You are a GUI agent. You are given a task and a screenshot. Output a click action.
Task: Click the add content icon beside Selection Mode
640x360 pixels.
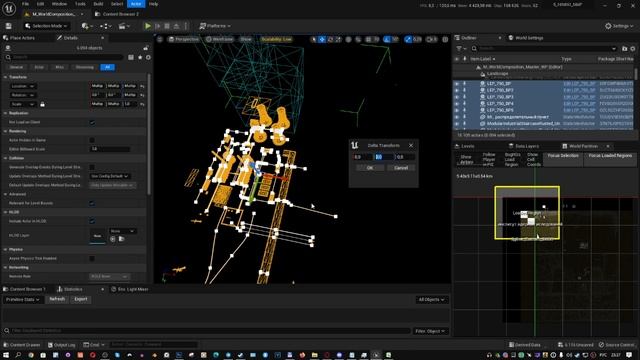pos(86,26)
